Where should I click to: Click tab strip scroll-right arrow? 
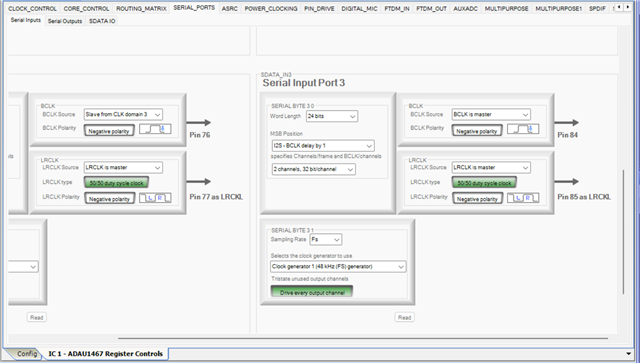pos(627,7)
